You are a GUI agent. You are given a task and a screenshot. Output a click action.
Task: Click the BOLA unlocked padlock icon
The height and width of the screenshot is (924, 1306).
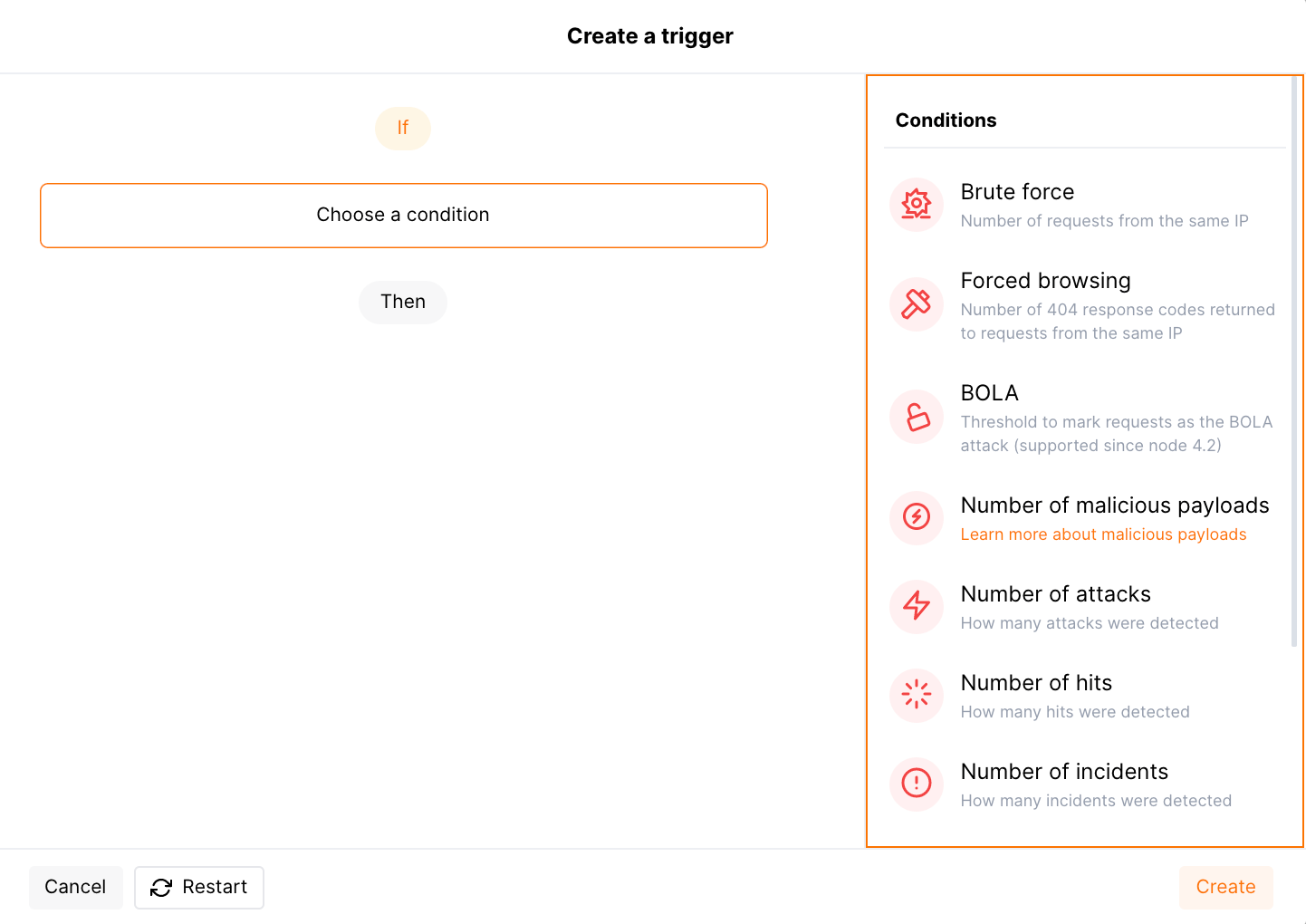click(x=917, y=417)
